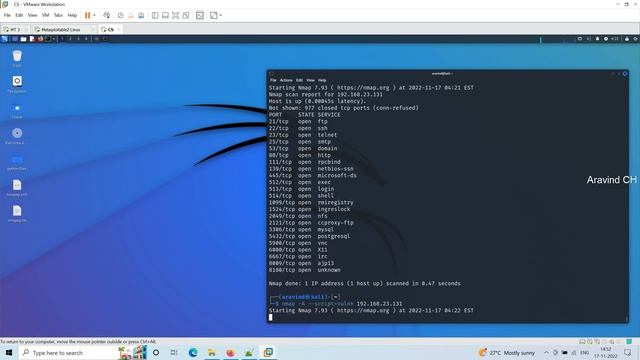Open the Windows notification center icon

628,352
